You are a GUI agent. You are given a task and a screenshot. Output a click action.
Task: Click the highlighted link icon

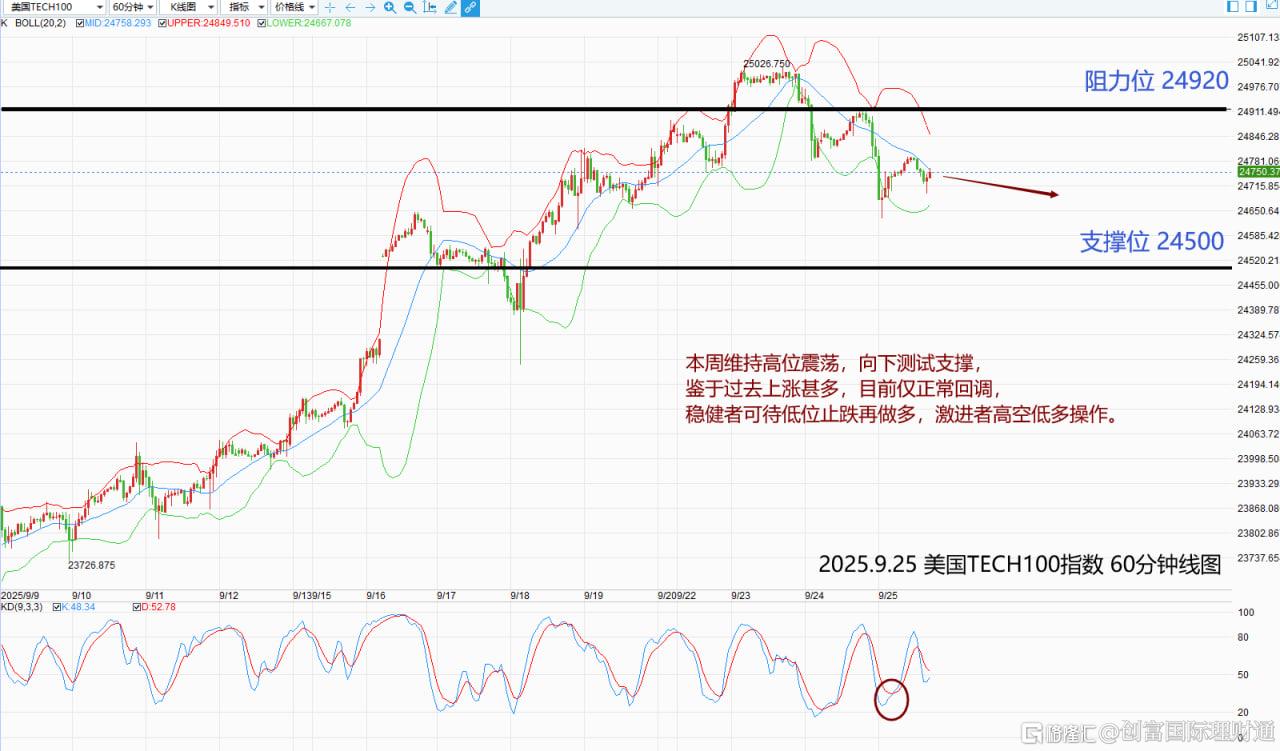tap(469, 7)
